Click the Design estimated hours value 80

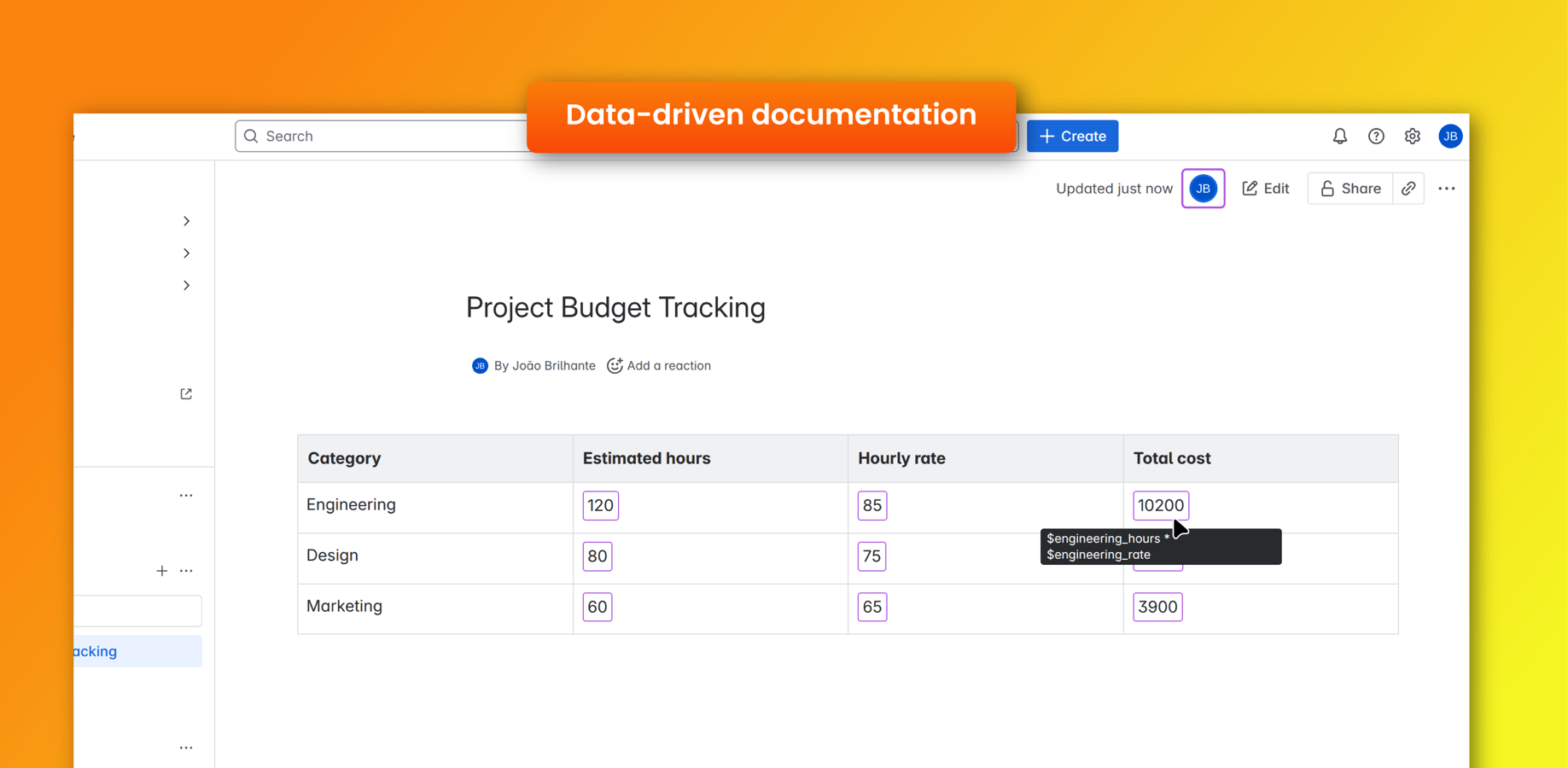point(597,556)
